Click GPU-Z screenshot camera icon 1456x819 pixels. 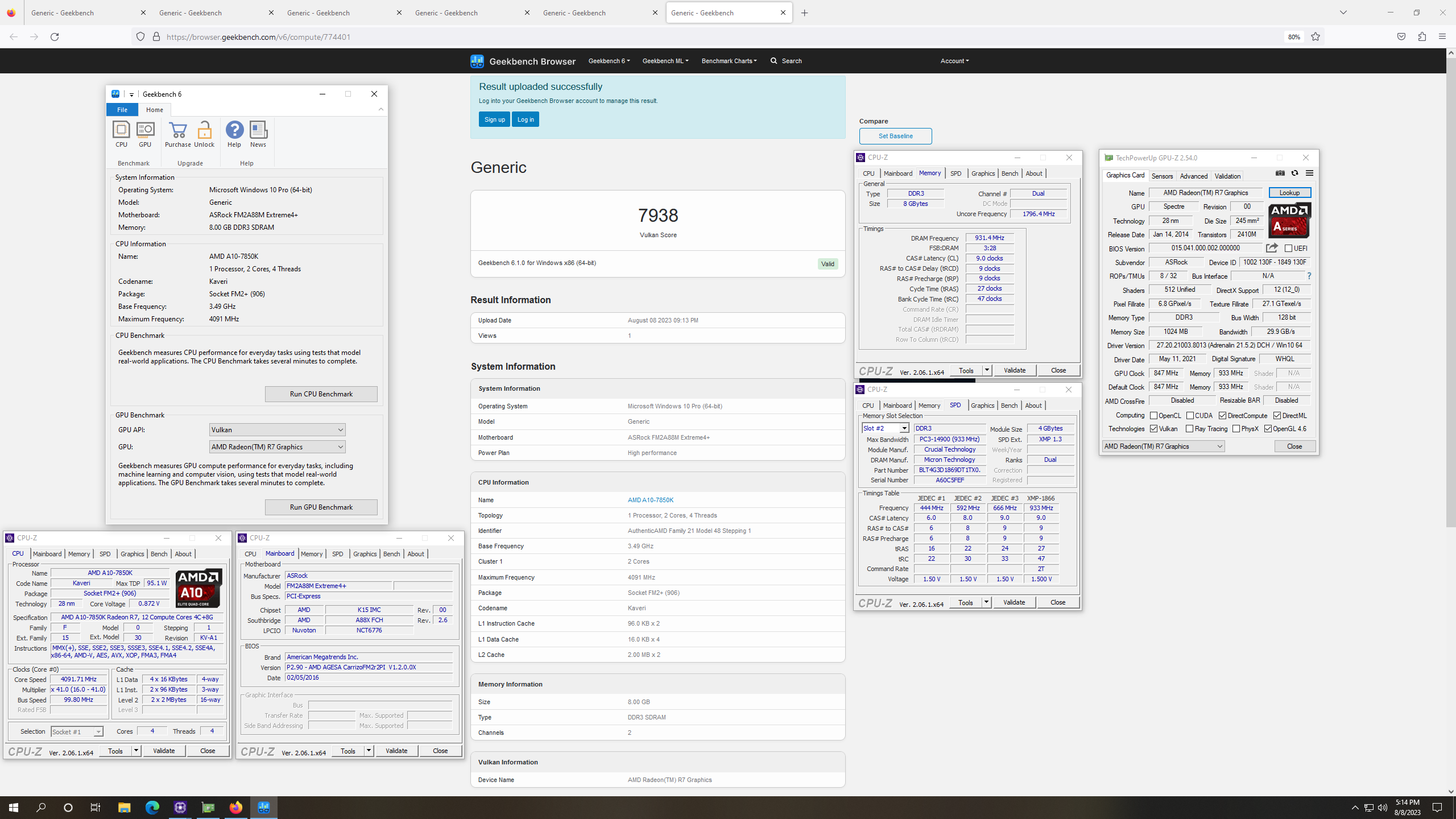click(1280, 173)
